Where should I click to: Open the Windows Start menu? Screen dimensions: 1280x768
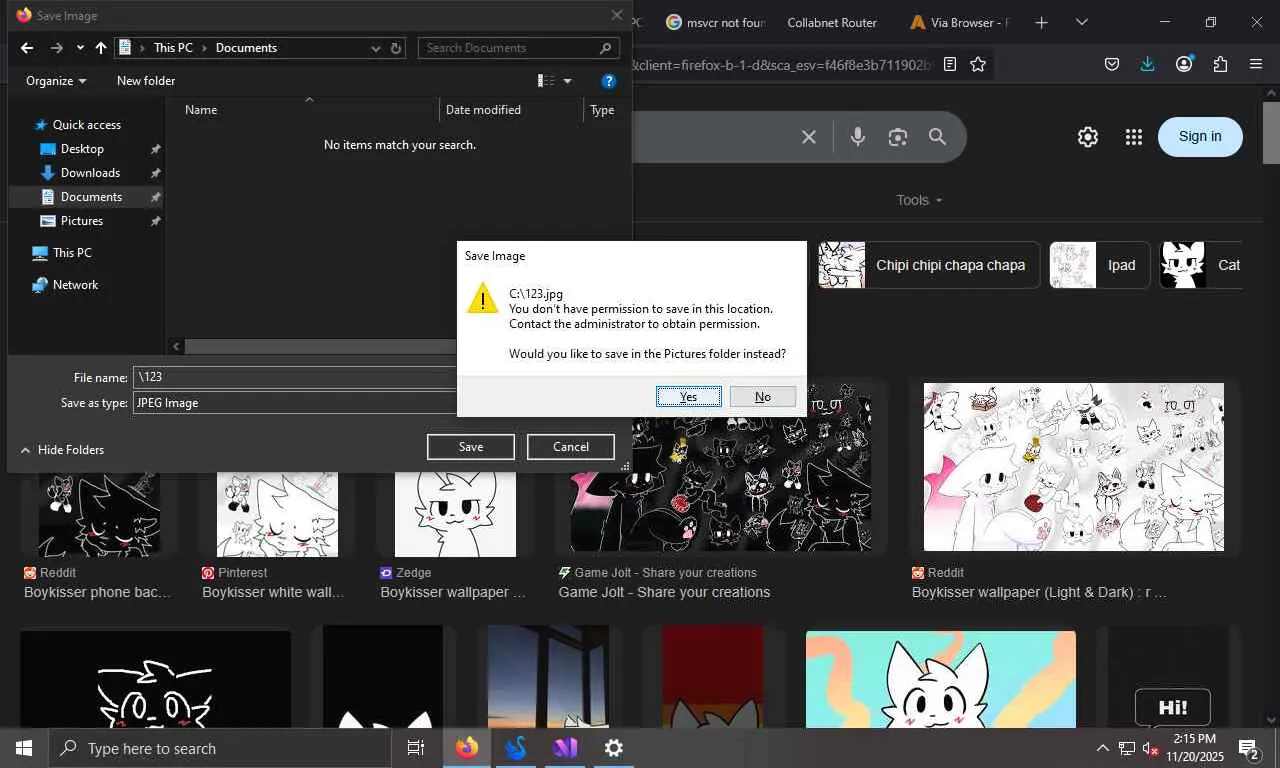[24, 748]
